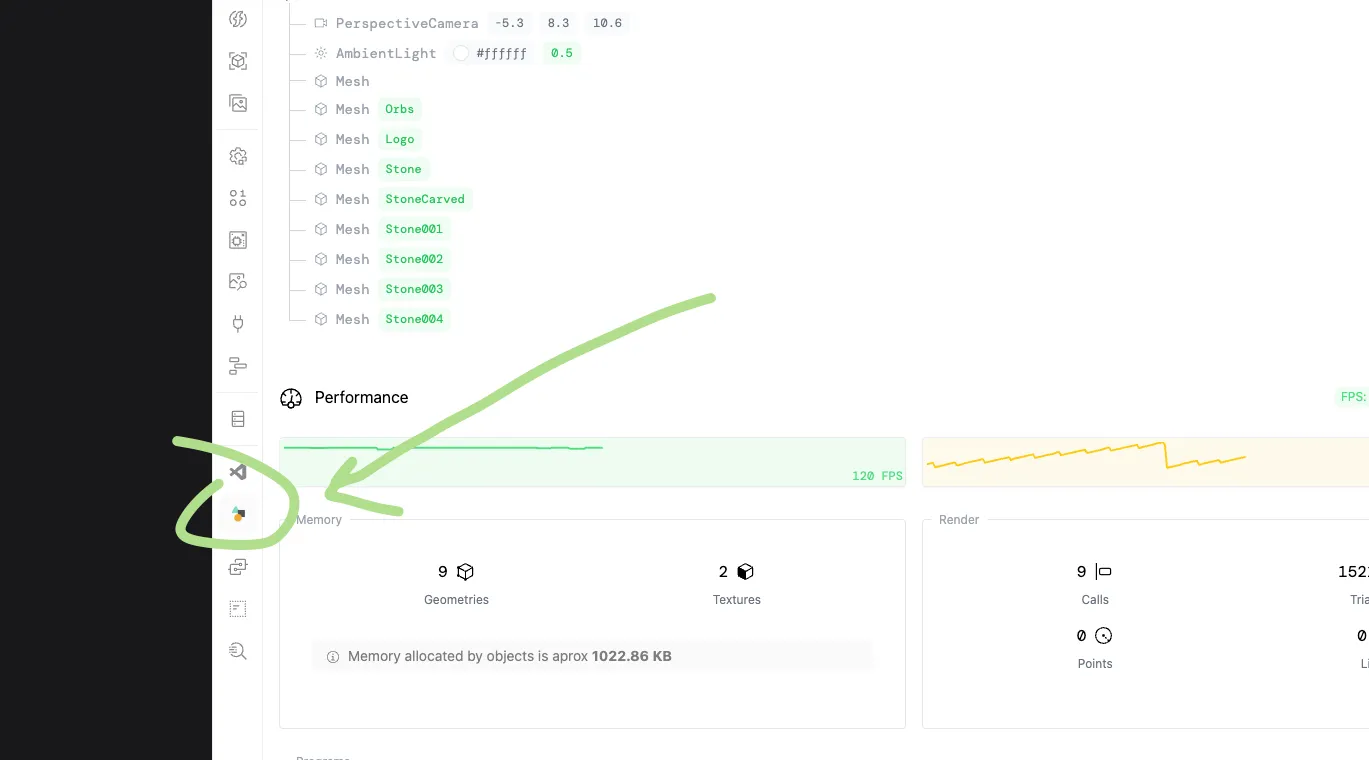Select the unnamed Mesh tree row
Image resolution: width=1369 pixels, height=760 pixels.
coord(342,81)
